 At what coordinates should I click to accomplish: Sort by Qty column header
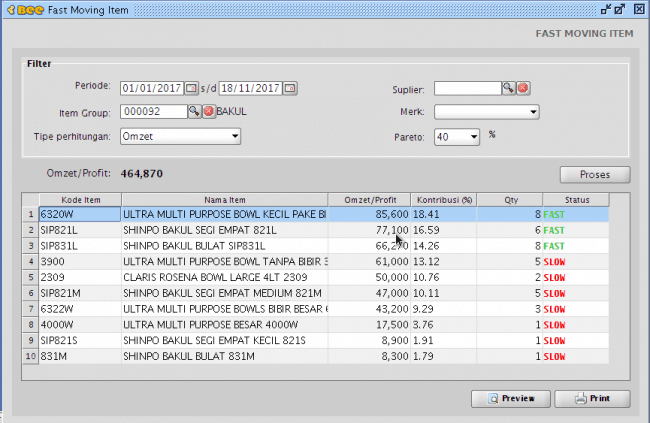click(x=510, y=200)
